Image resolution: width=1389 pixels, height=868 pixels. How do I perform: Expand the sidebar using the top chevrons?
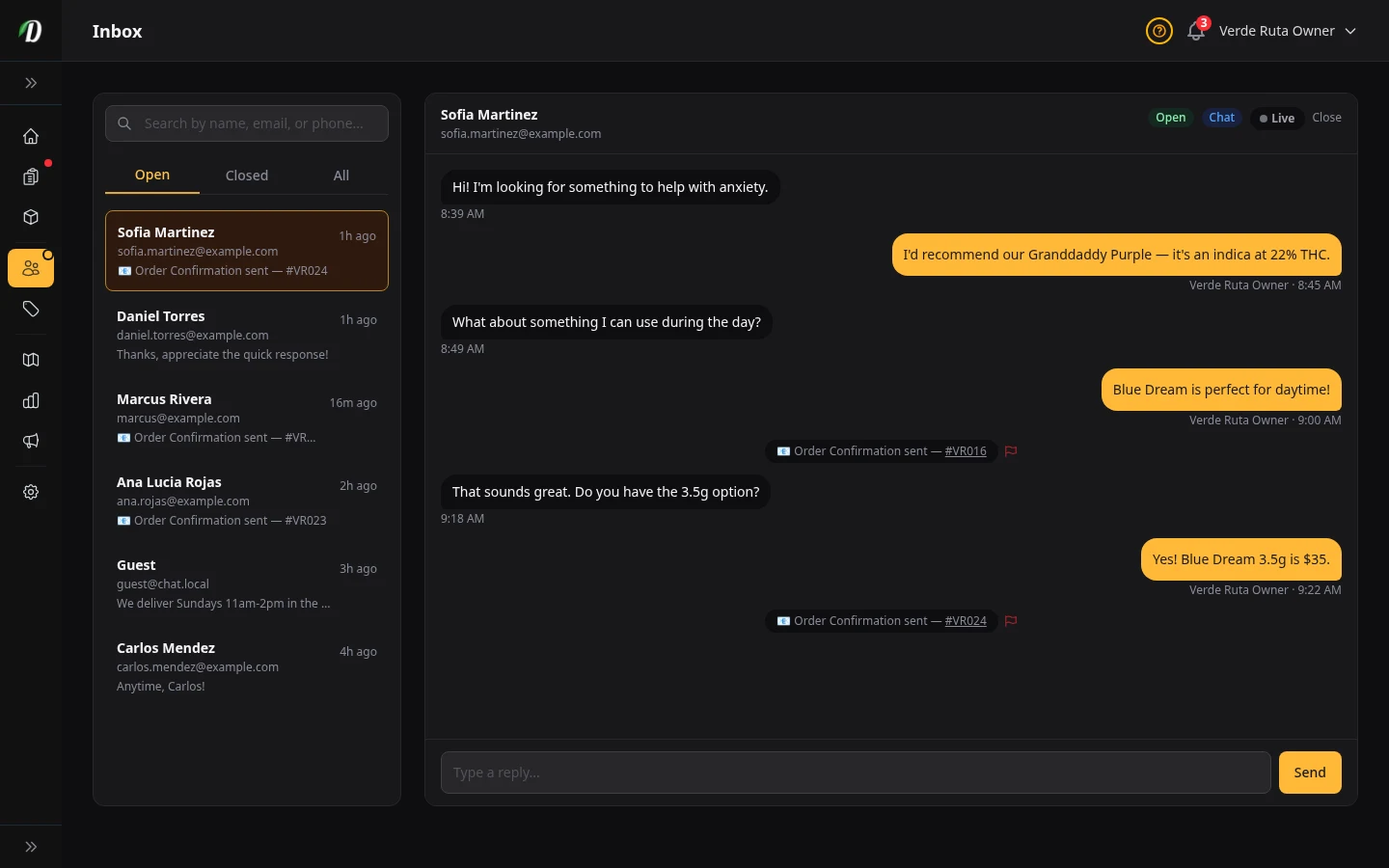pyautogui.click(x=31, y=83)
